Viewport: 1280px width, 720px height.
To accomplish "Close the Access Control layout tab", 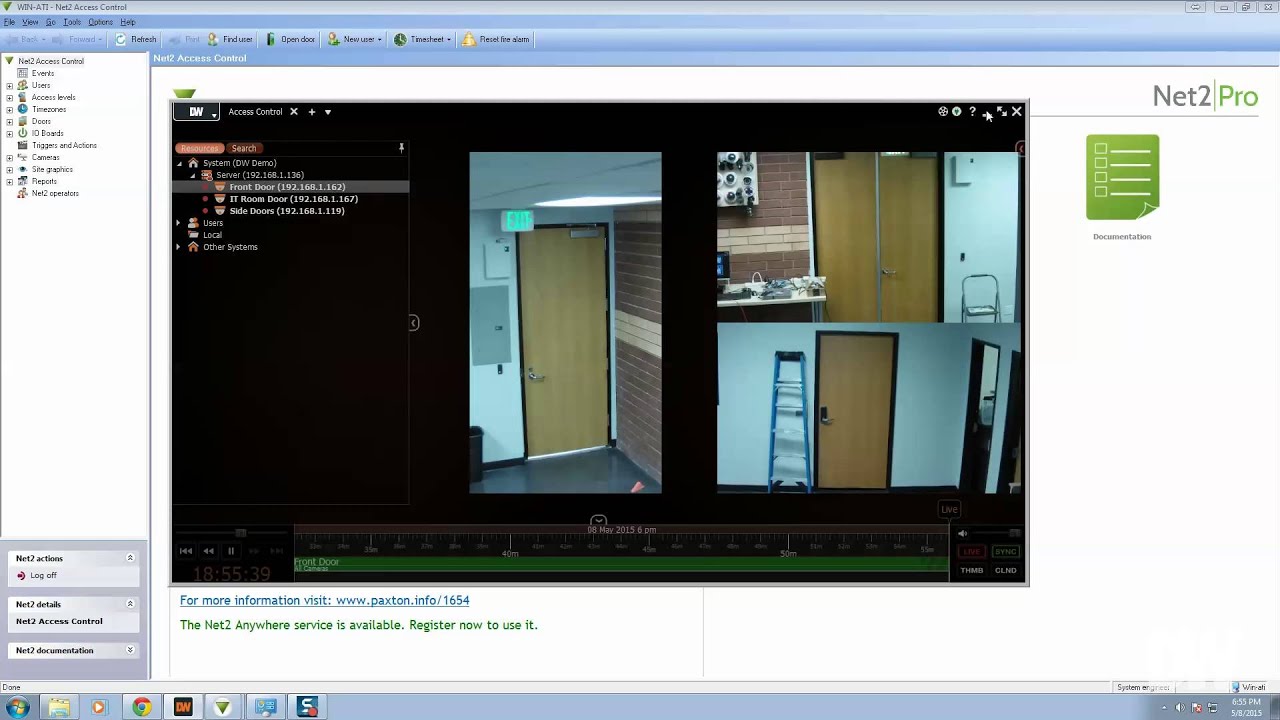I will [x=294, y=112].
